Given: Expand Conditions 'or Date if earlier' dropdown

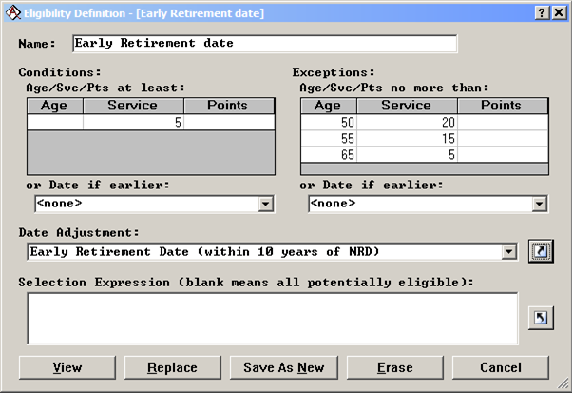Looking at the screenshot, I should [x=266, y=204].
